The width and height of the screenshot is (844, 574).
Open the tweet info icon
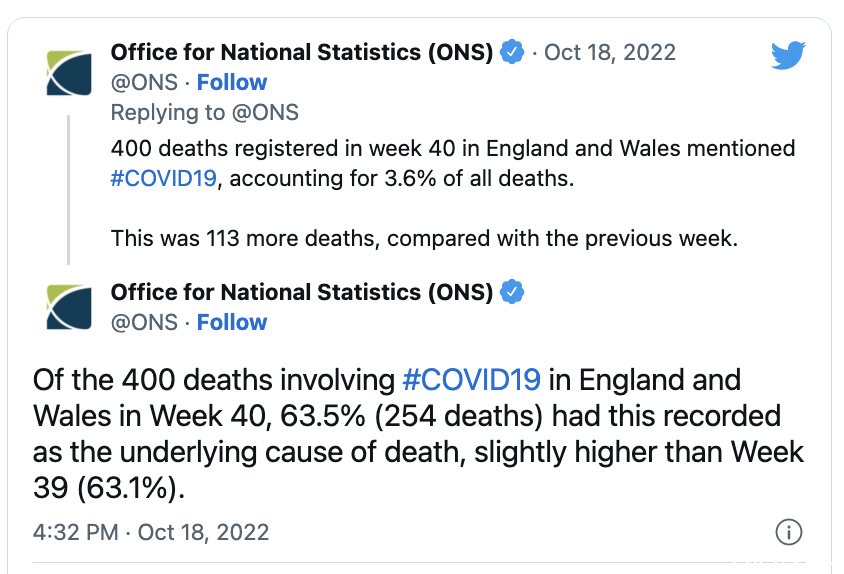789,532
